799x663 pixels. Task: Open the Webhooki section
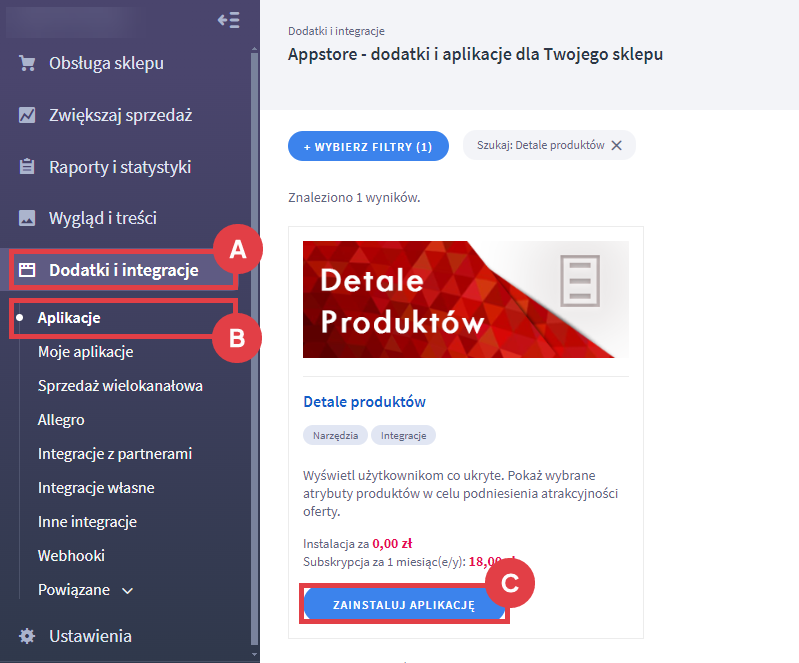coord(71,556)
